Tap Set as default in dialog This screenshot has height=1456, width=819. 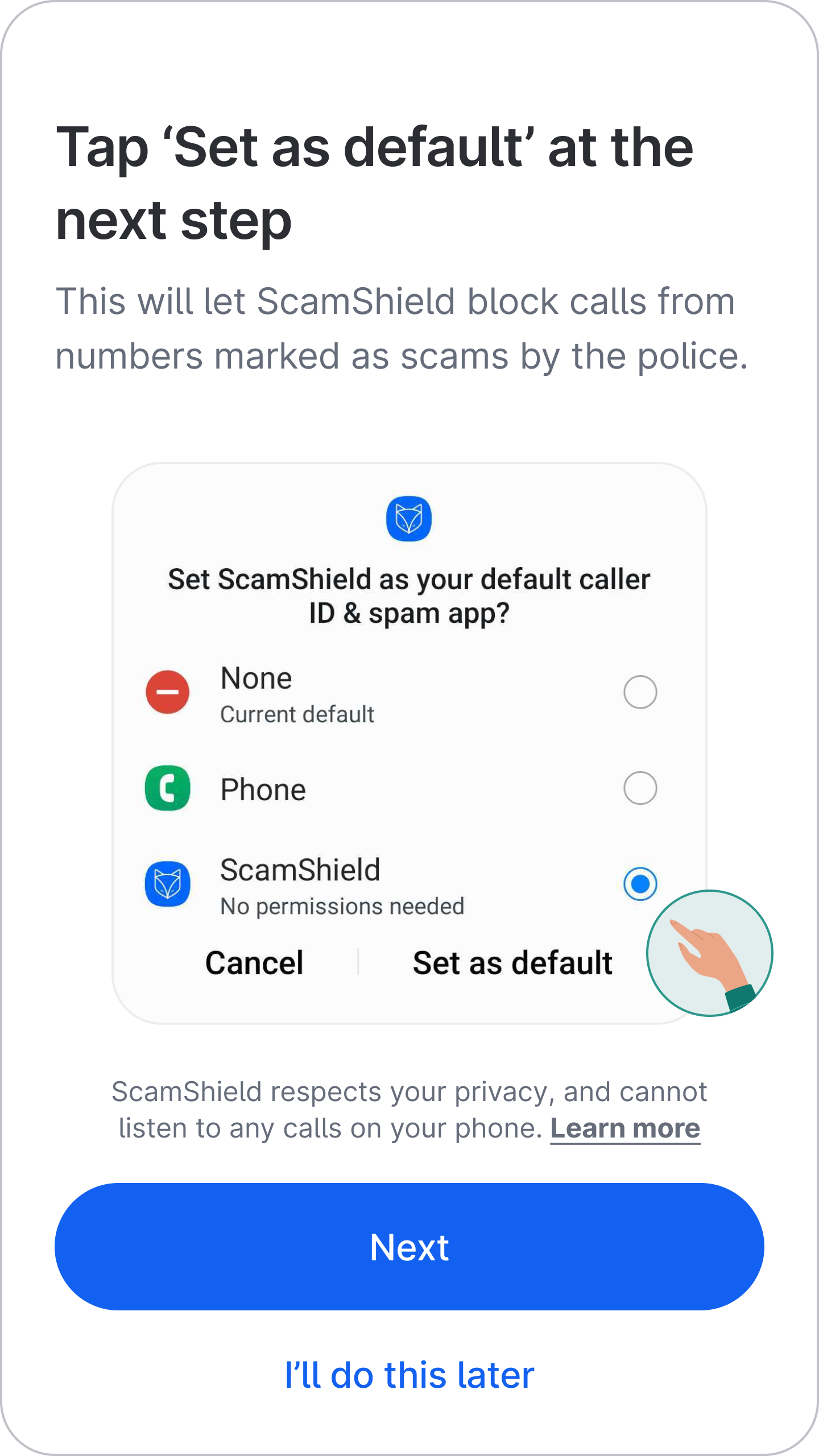pyautogui.click(x=512, y=963)
